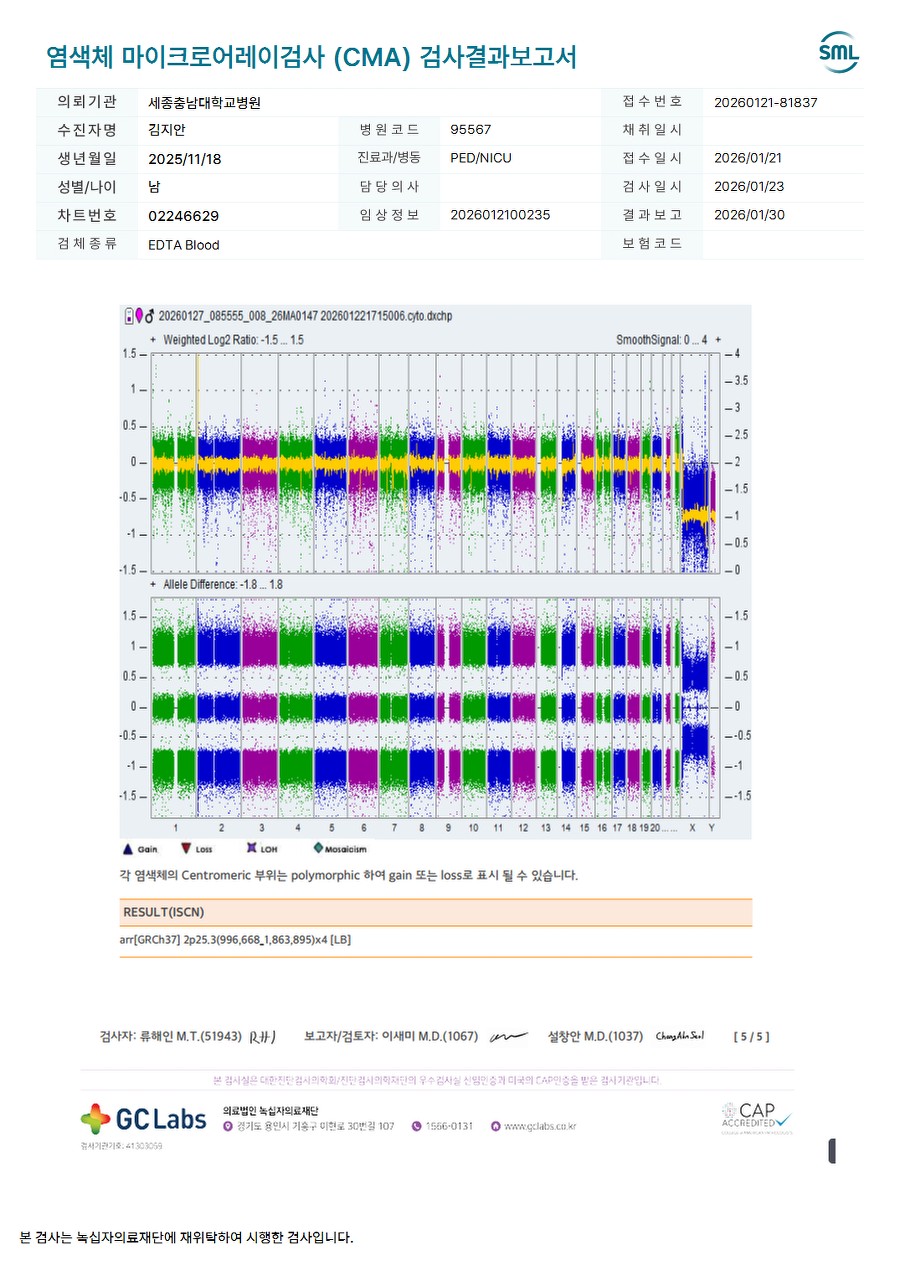Click the ISCN result text arr[GRCh37] 2p25.3
Image resolution: width=900 pixels, height=1271 pixels.
[235, 940]
